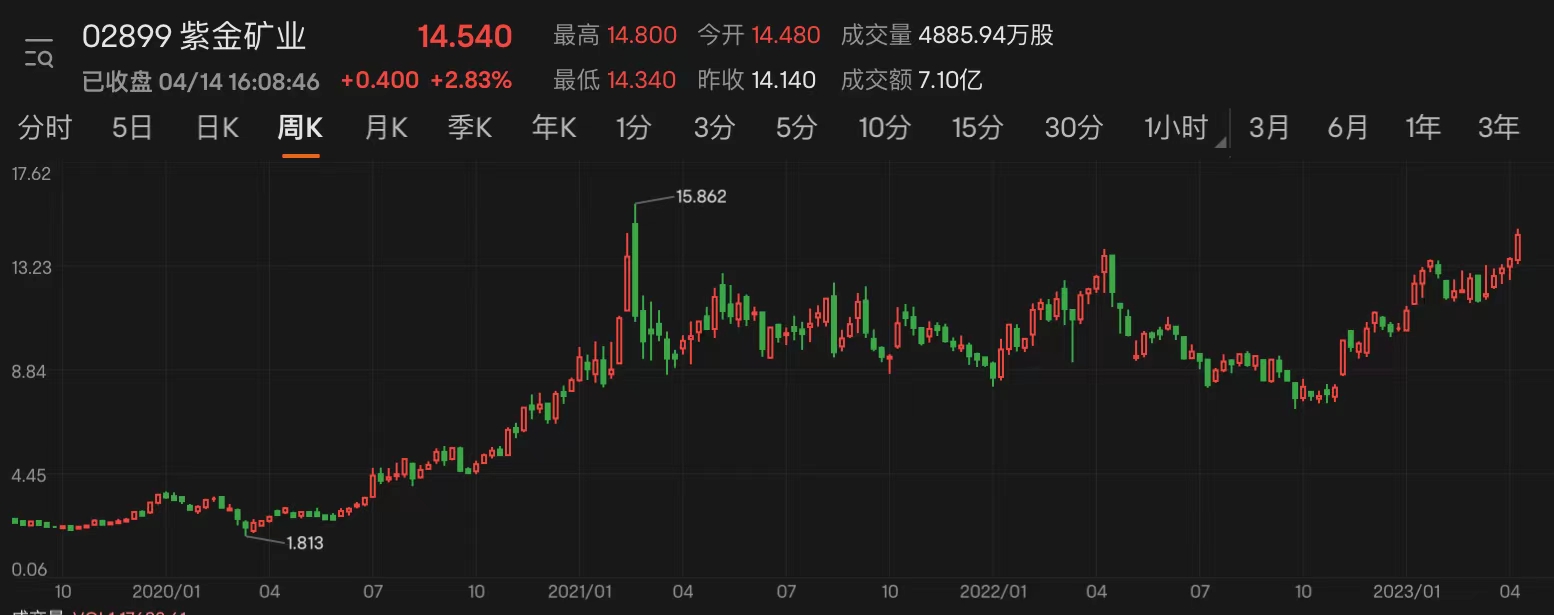
Task: Switch to the 分时 intraday tab
Action: [45, 127]
